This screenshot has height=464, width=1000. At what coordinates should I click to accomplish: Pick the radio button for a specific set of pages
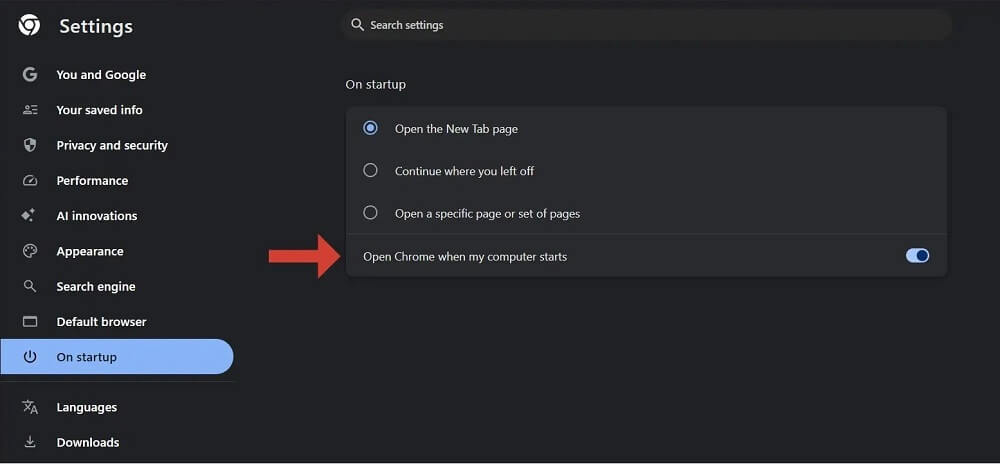pyautogui.click(x=371, y=213)
